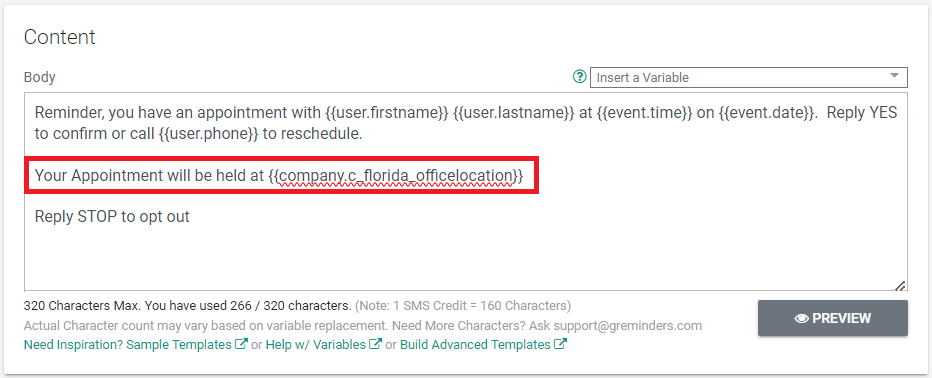
Task: Click the textarea resize grip in the corner
Action: point(900,285)
